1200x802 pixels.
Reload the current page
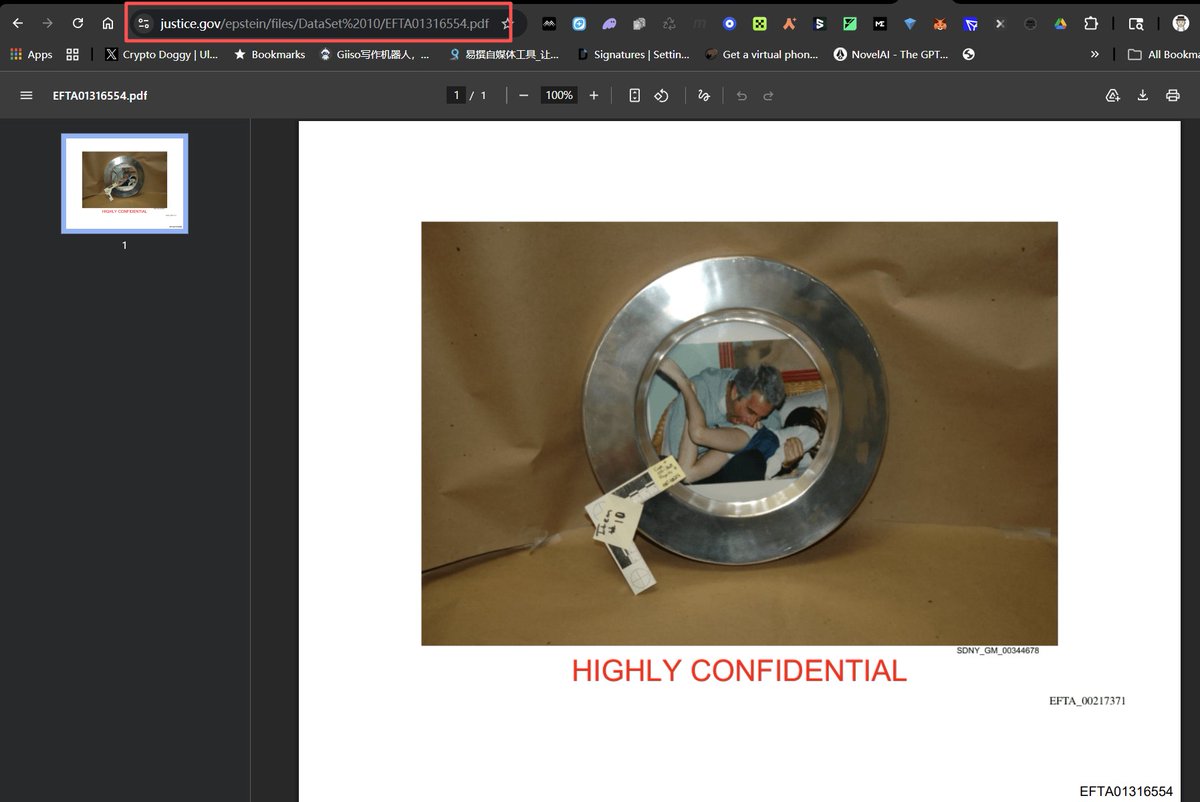(x=78, y=23)
